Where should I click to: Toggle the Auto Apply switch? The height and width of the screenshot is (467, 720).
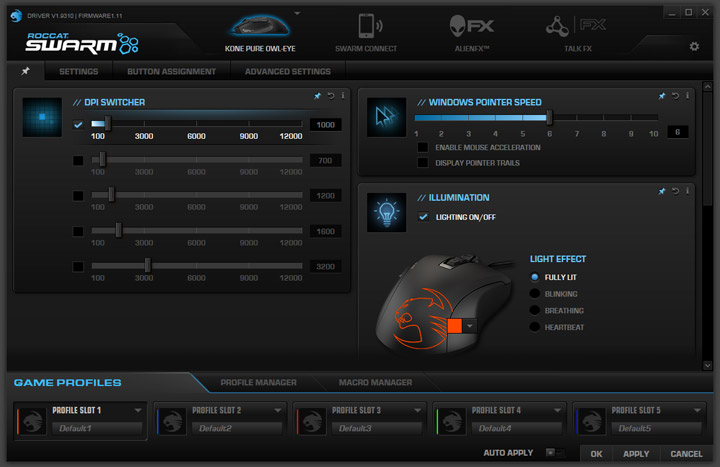pos(555,453)
